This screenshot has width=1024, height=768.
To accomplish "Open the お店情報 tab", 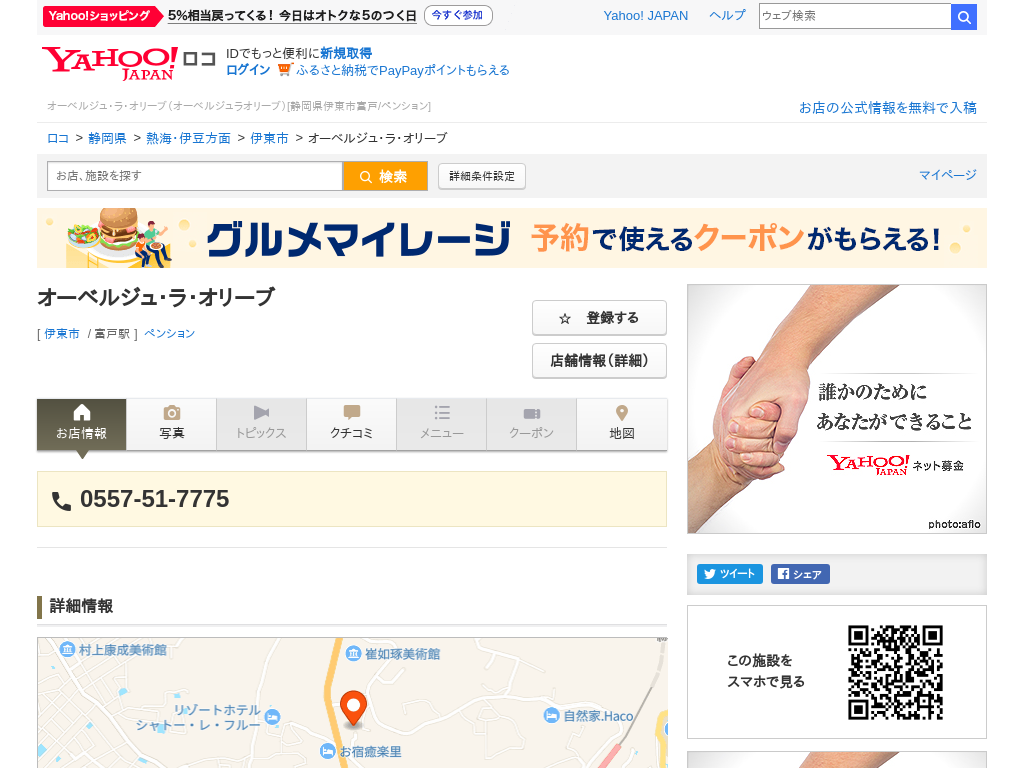I will point(82,424).
